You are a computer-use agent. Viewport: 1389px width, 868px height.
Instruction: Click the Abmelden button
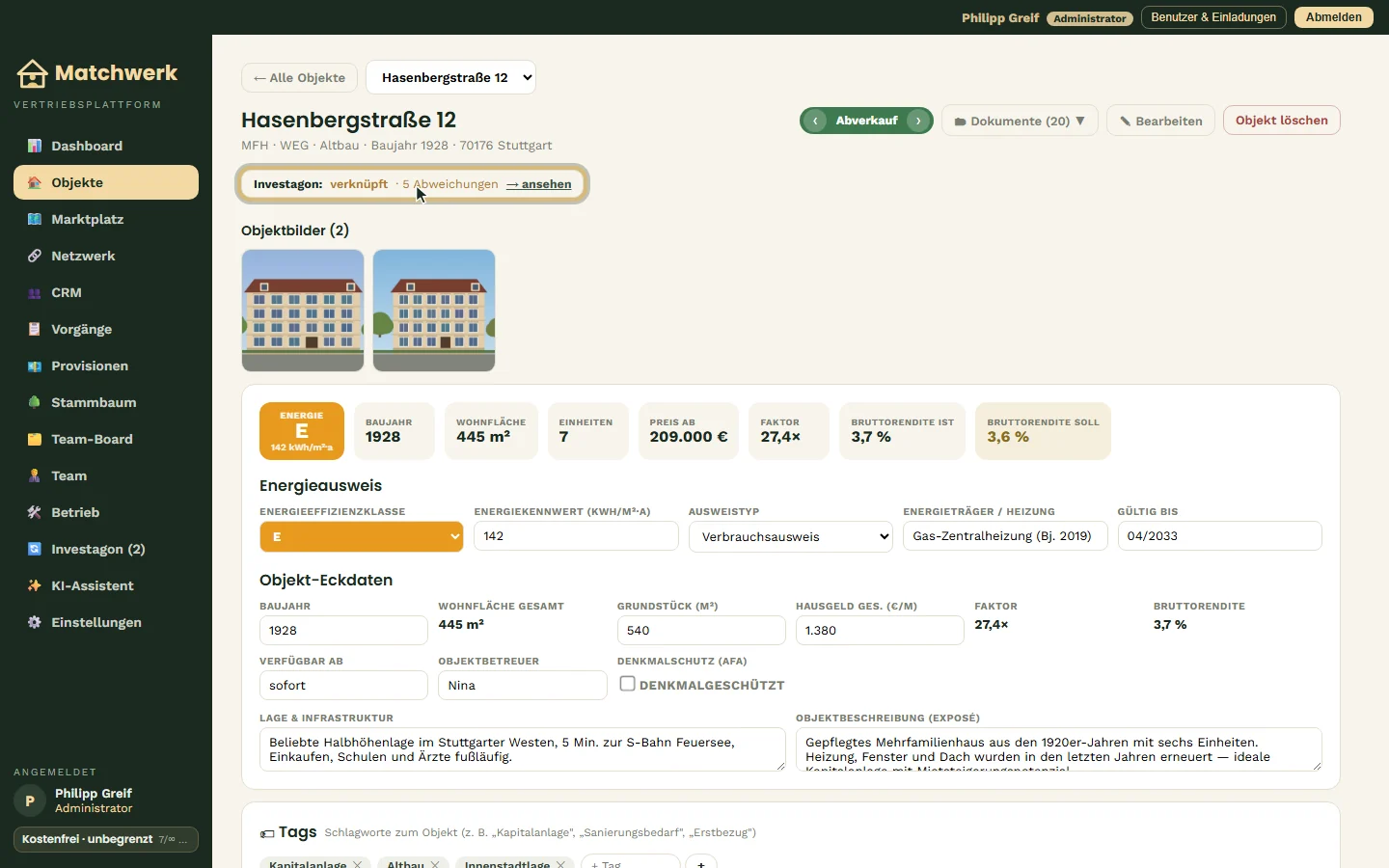click(1333, 17)
